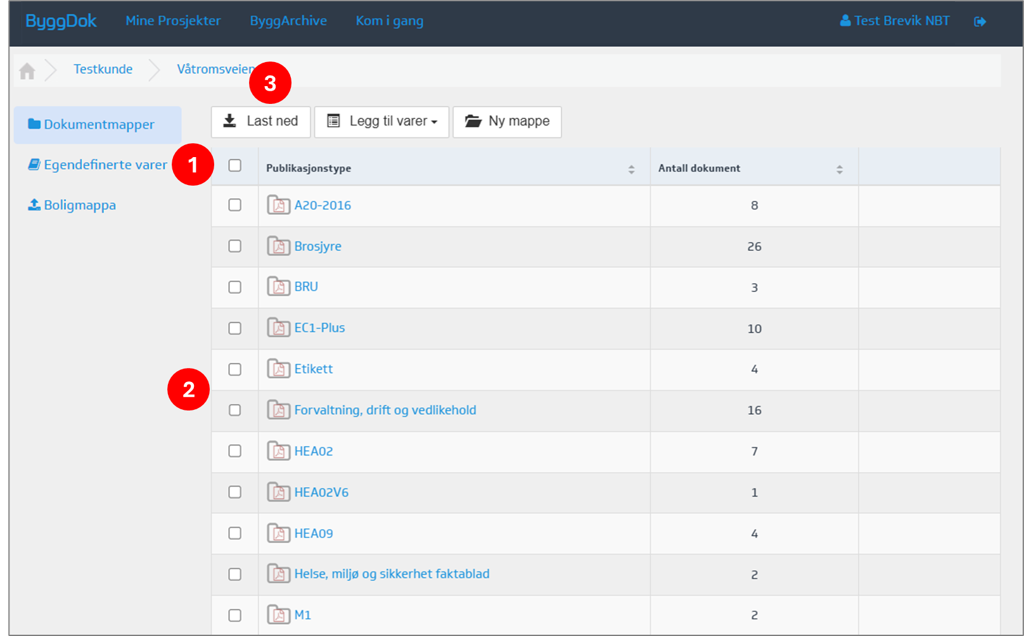Sort by the Antall dokument column arrows
The image size is (1024, 636).
pyautogui.click(x=839, y=169)
